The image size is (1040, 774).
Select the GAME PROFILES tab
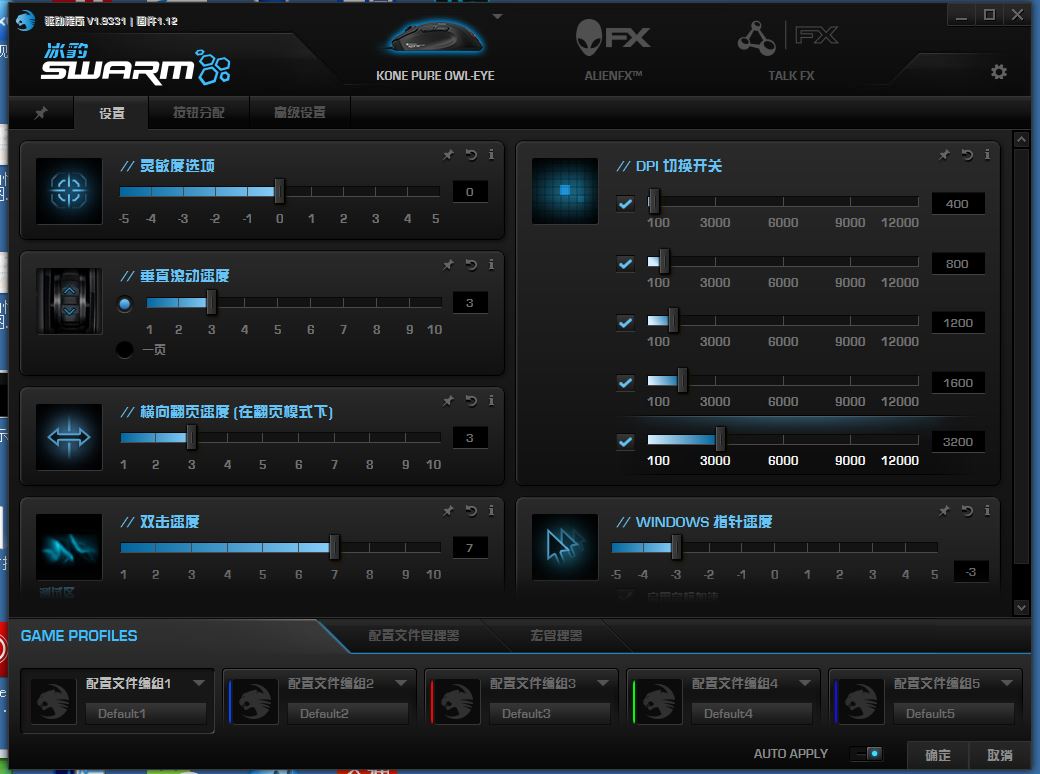(79, 635)
